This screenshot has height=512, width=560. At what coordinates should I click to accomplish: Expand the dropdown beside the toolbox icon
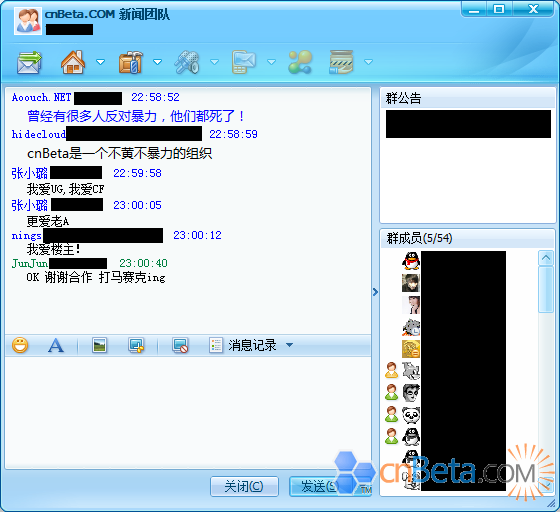pos(158,62)
